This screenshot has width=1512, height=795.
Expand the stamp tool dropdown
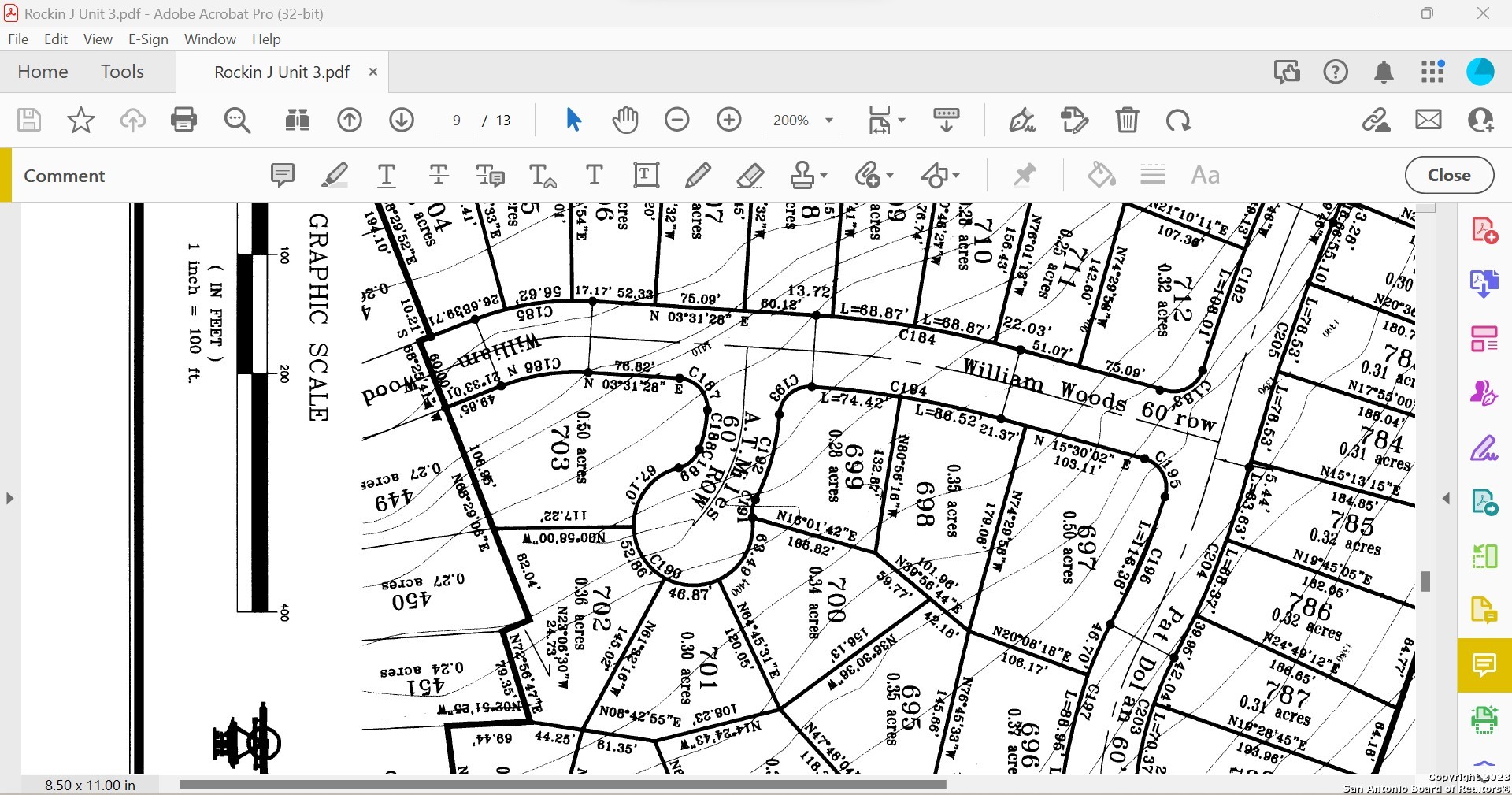(824, 175)
